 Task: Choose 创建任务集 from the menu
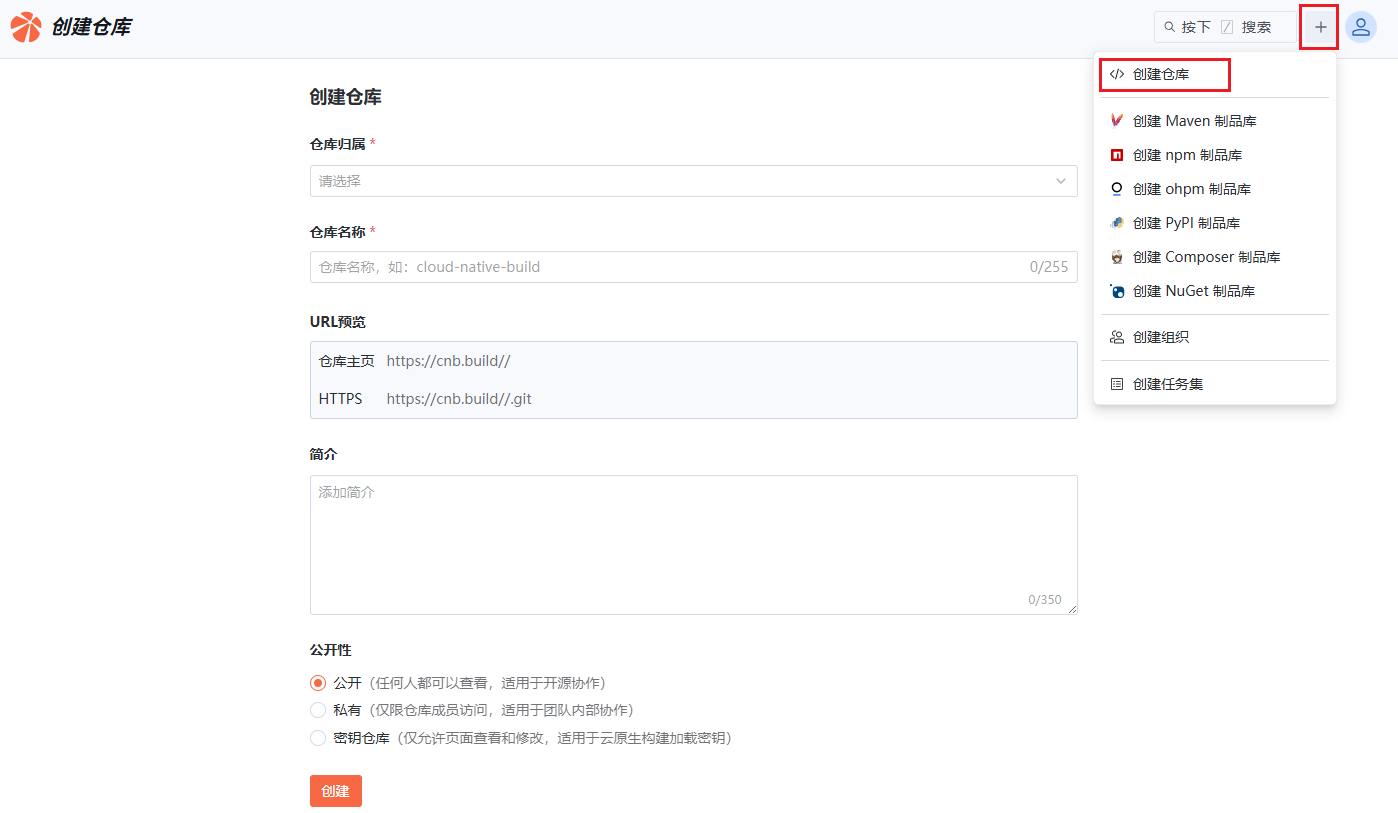(x=1215, y=384)
